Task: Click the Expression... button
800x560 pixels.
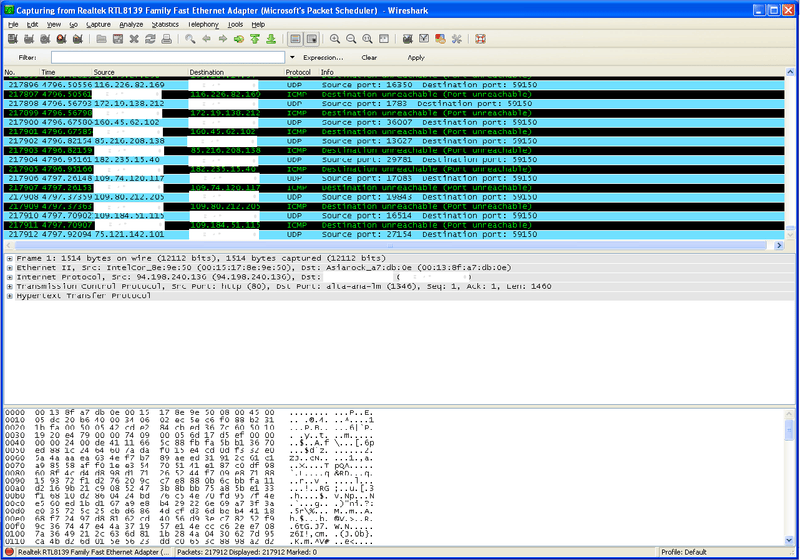Action: pos(322,58)
